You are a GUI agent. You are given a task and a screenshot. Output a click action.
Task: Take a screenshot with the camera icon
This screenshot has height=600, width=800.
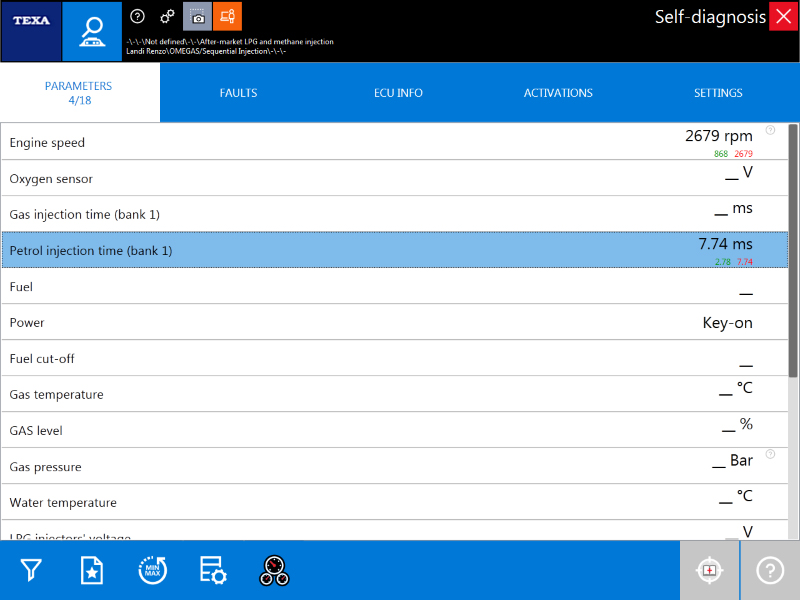[197, 17]
